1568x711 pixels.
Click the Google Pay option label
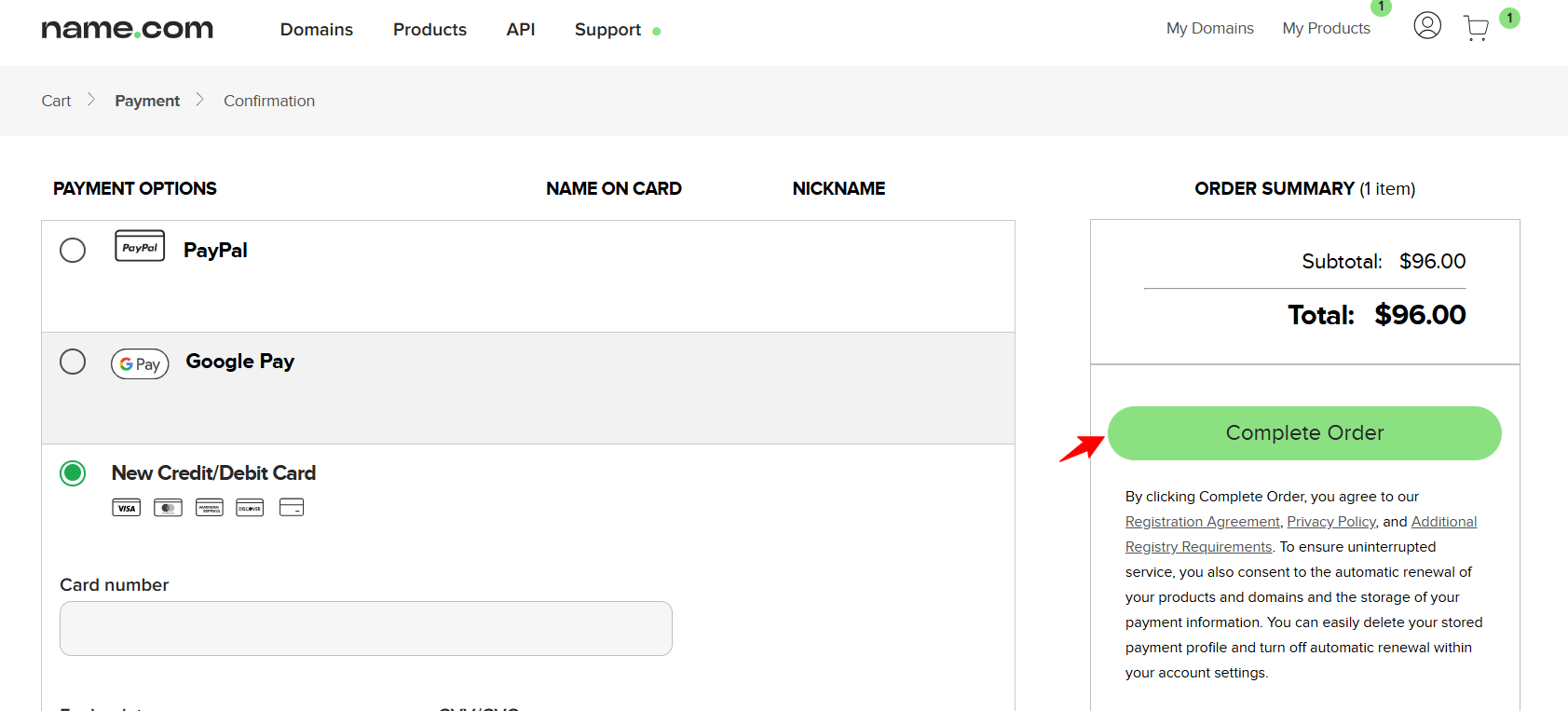(240, 362)
